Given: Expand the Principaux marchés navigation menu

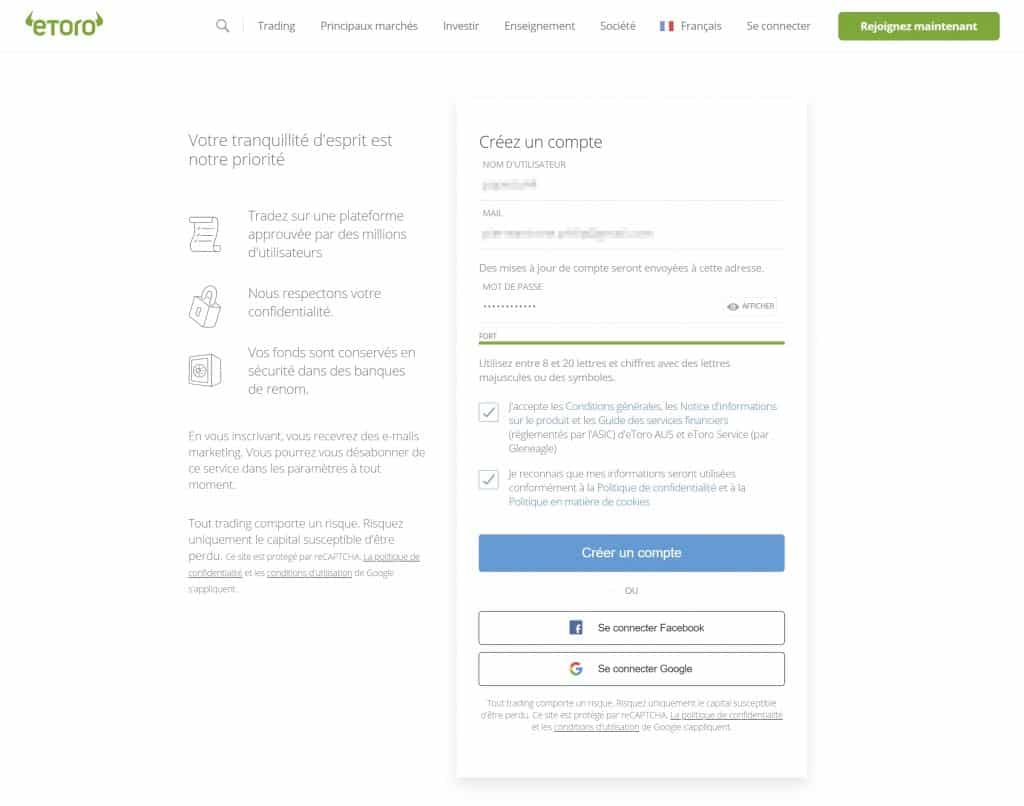Looking at the screenshot, I should (x=369, y=26).
